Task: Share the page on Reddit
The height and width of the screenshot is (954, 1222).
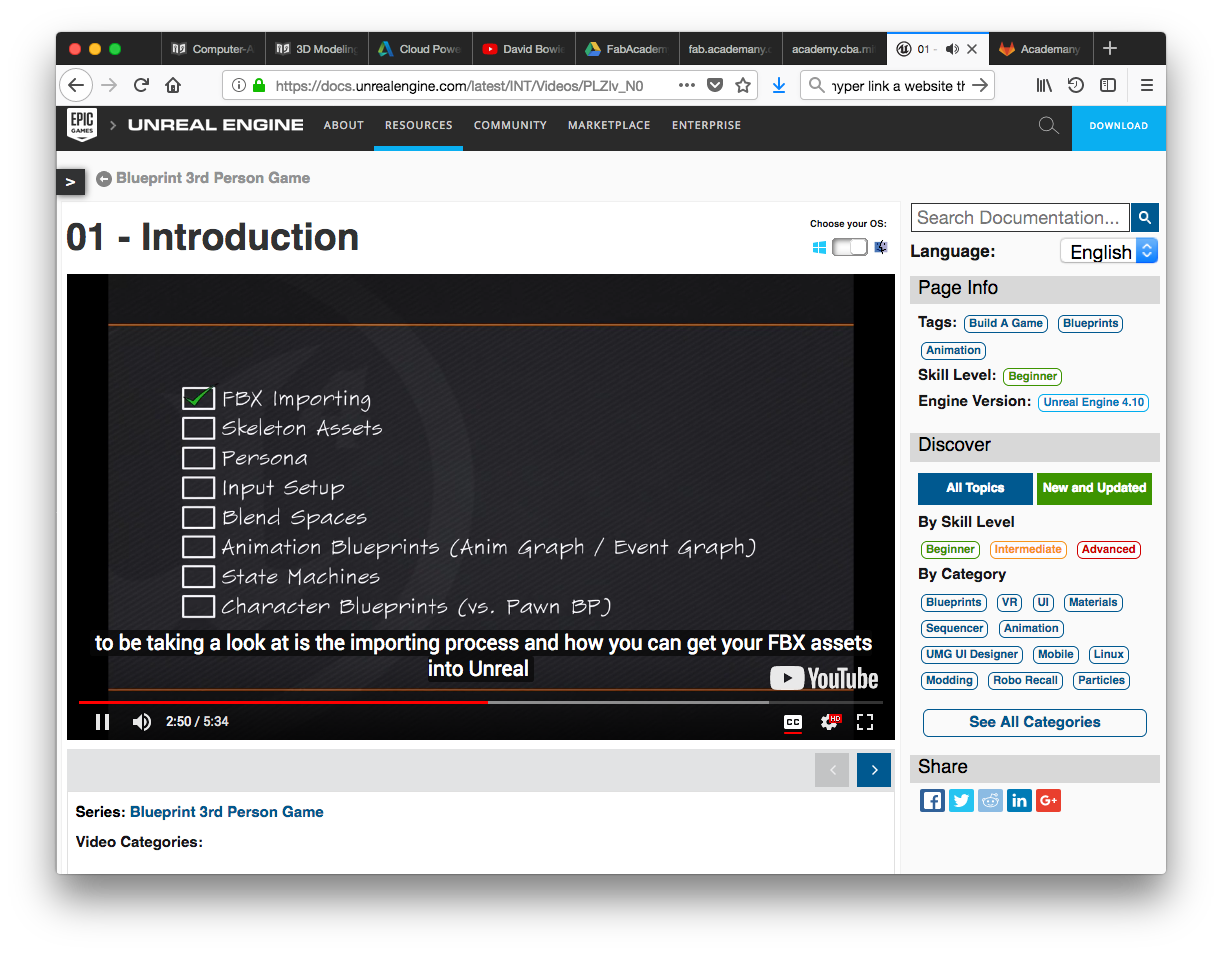Action: 990,800
